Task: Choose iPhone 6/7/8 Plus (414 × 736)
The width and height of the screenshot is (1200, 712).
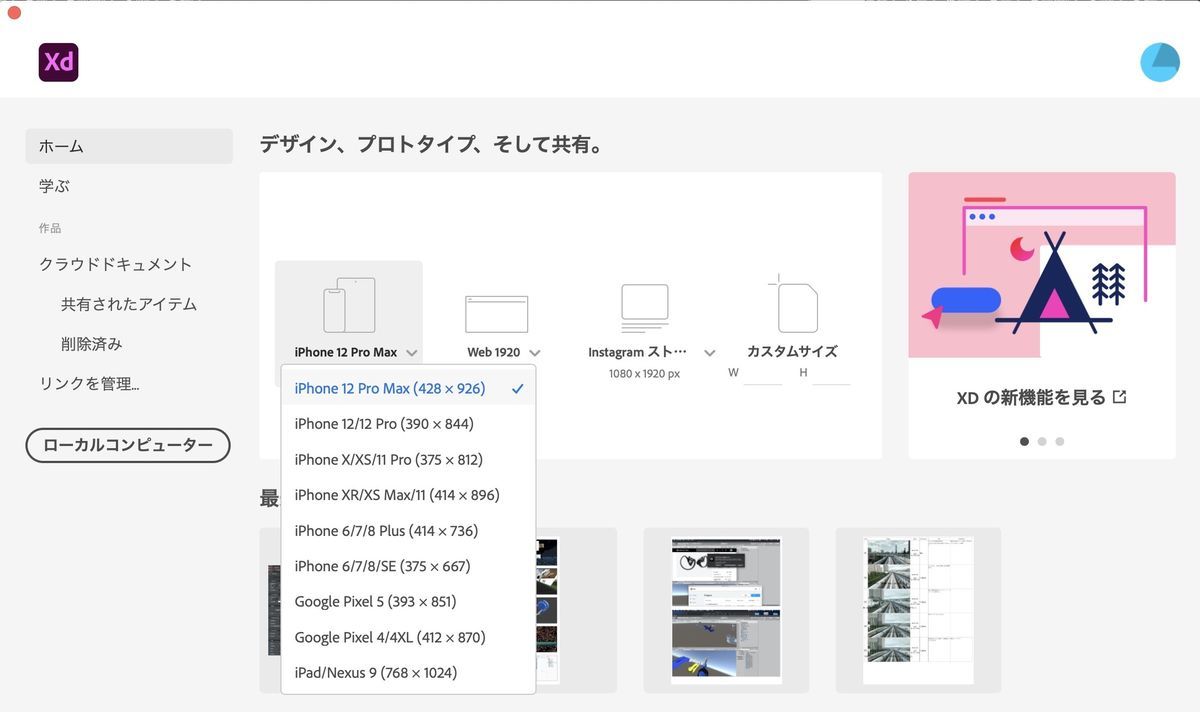Action: (x=408, y=531)
